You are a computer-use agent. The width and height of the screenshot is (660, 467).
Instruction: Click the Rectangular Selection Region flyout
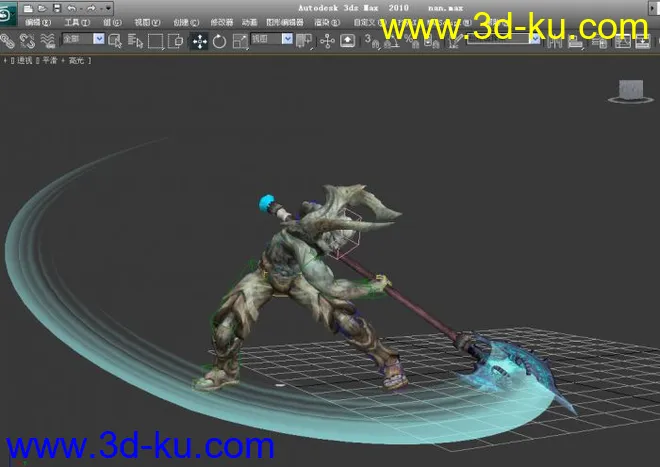[x=155, y=41]
